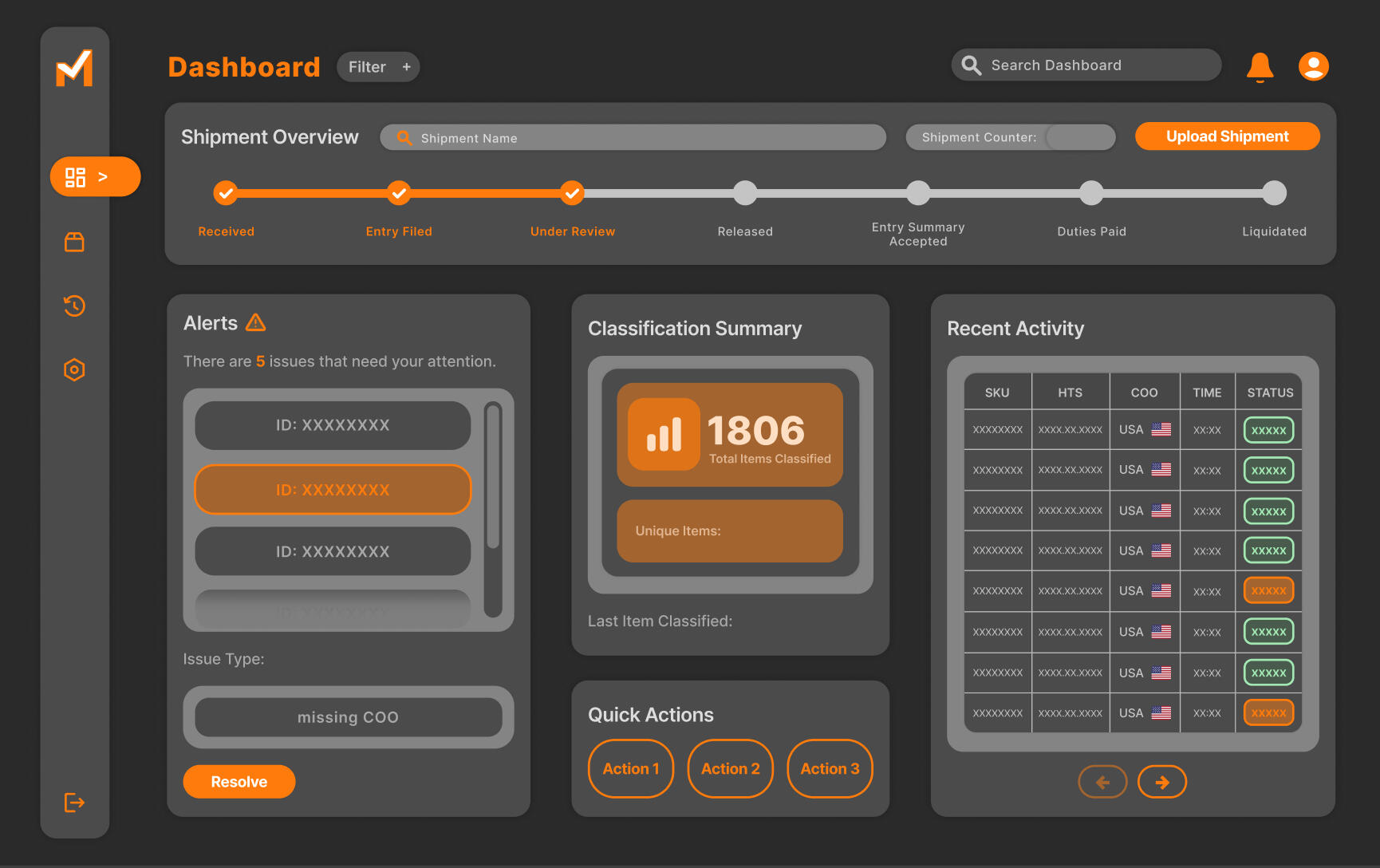Image resolution: width=1380 pixels, height=868 pixels.
Task: Click the Under Review checkmark step
Action: (571, 193)
